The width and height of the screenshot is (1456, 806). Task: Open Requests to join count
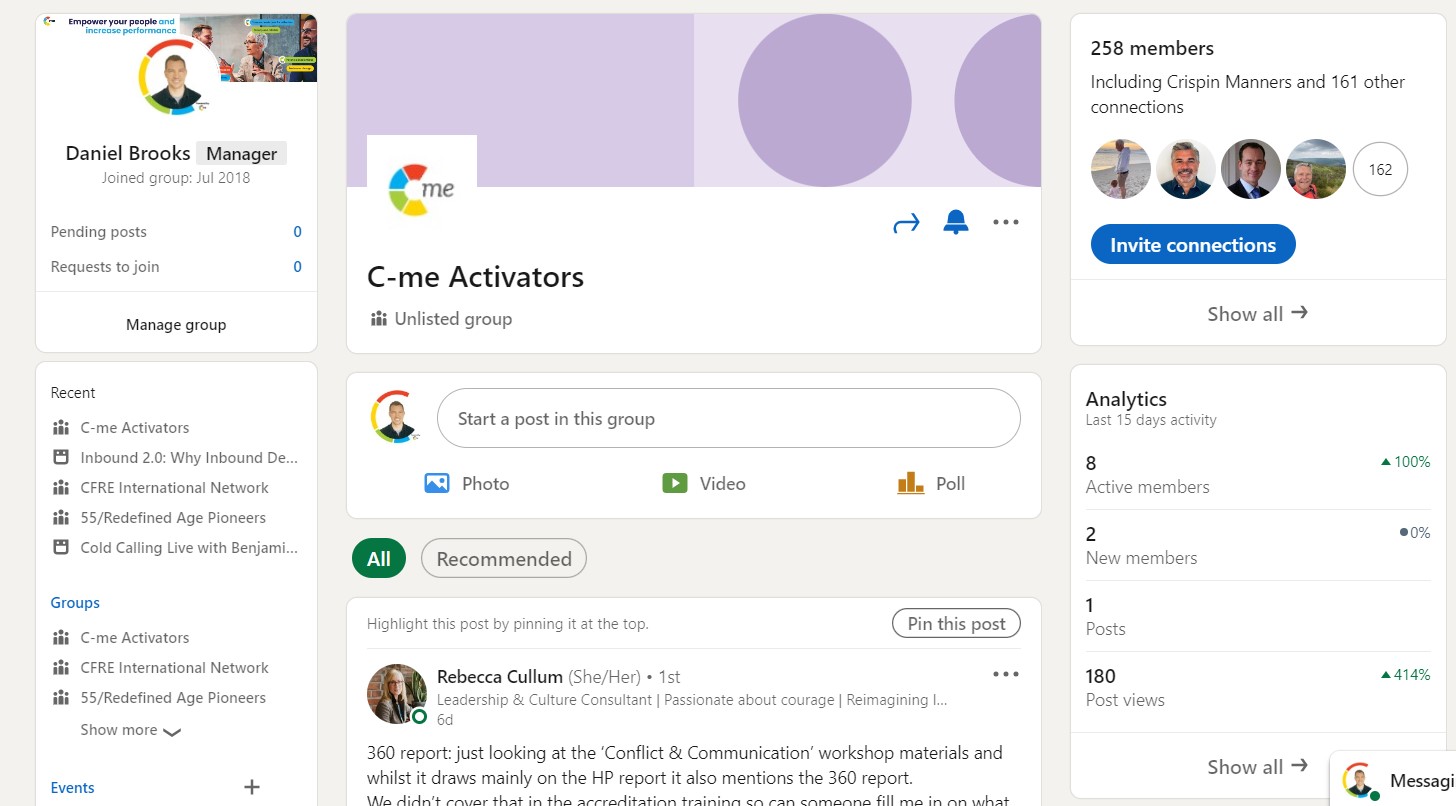pyautogui.click(x=297, y=267)
